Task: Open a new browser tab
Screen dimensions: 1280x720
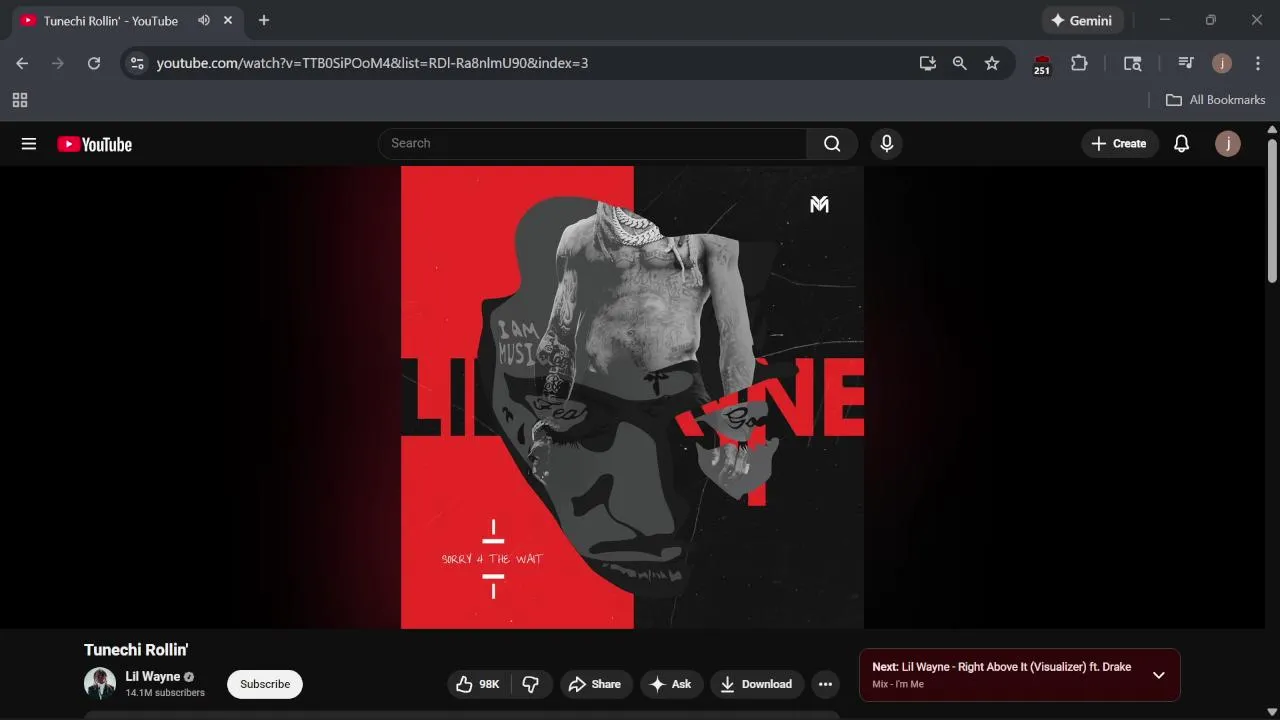Action: [264, 20]
